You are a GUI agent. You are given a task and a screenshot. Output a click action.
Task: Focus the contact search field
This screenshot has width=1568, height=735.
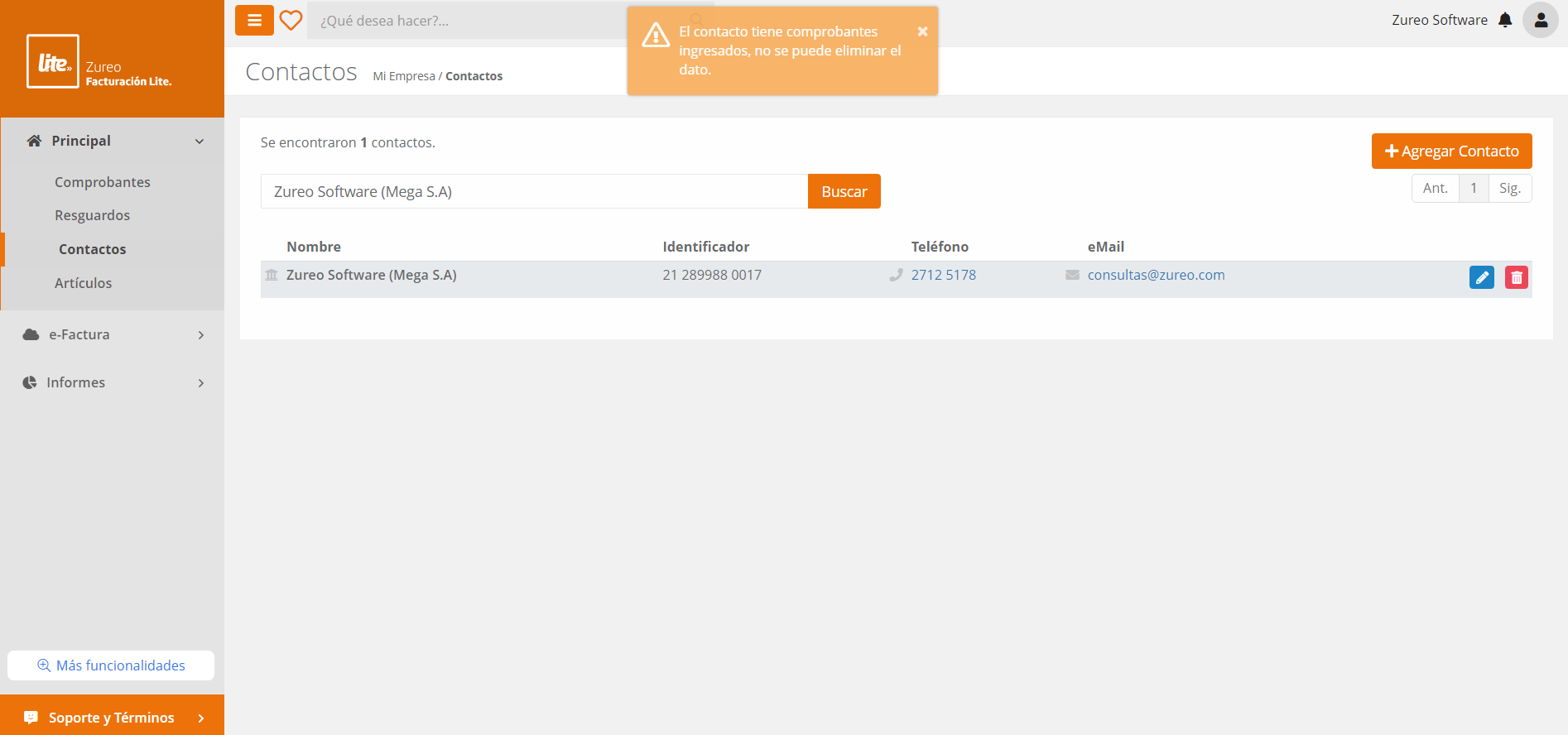click(534, 191)
